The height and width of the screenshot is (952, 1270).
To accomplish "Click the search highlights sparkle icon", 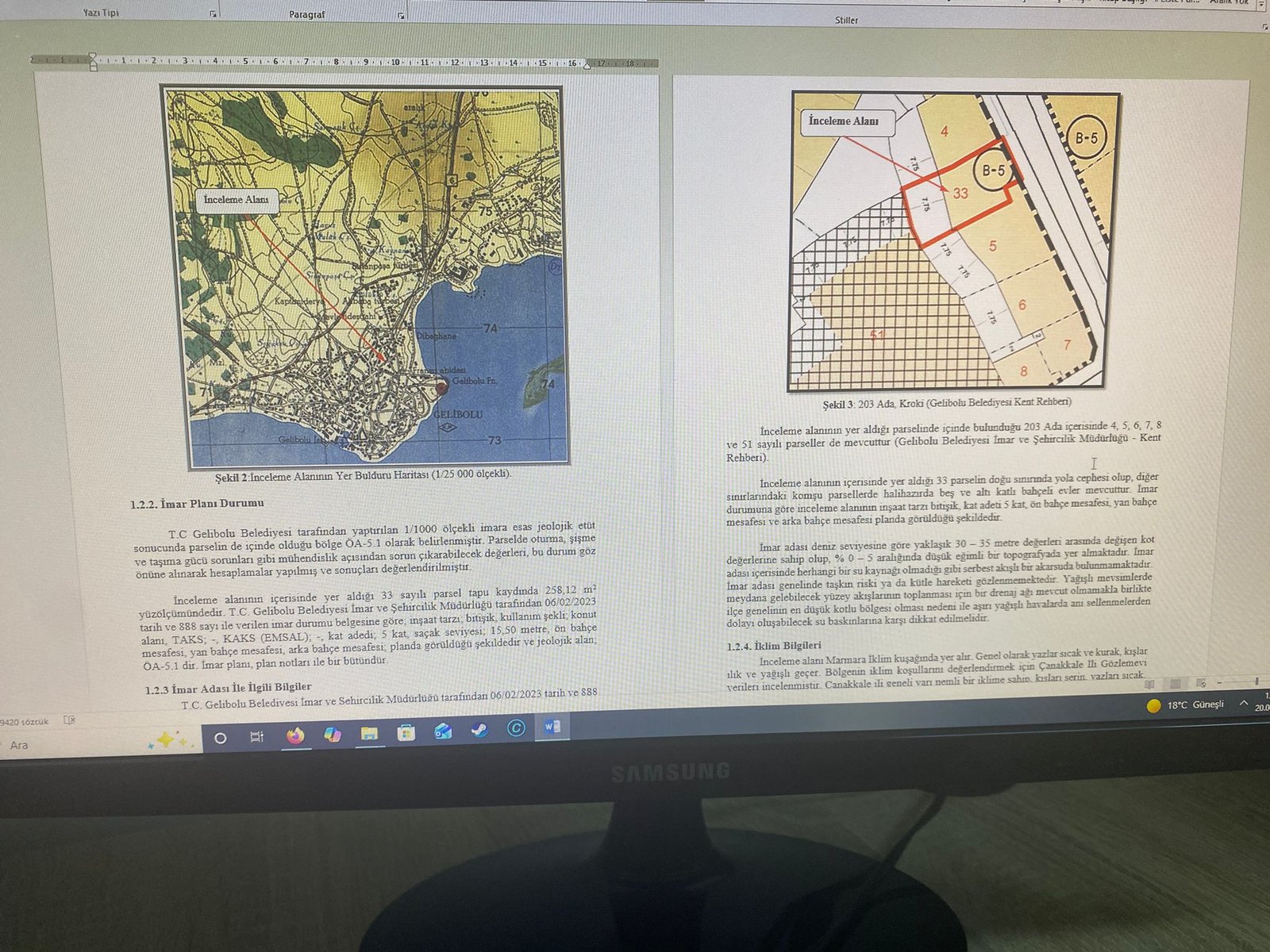I will pyautogui.click(x=167, y=740).
